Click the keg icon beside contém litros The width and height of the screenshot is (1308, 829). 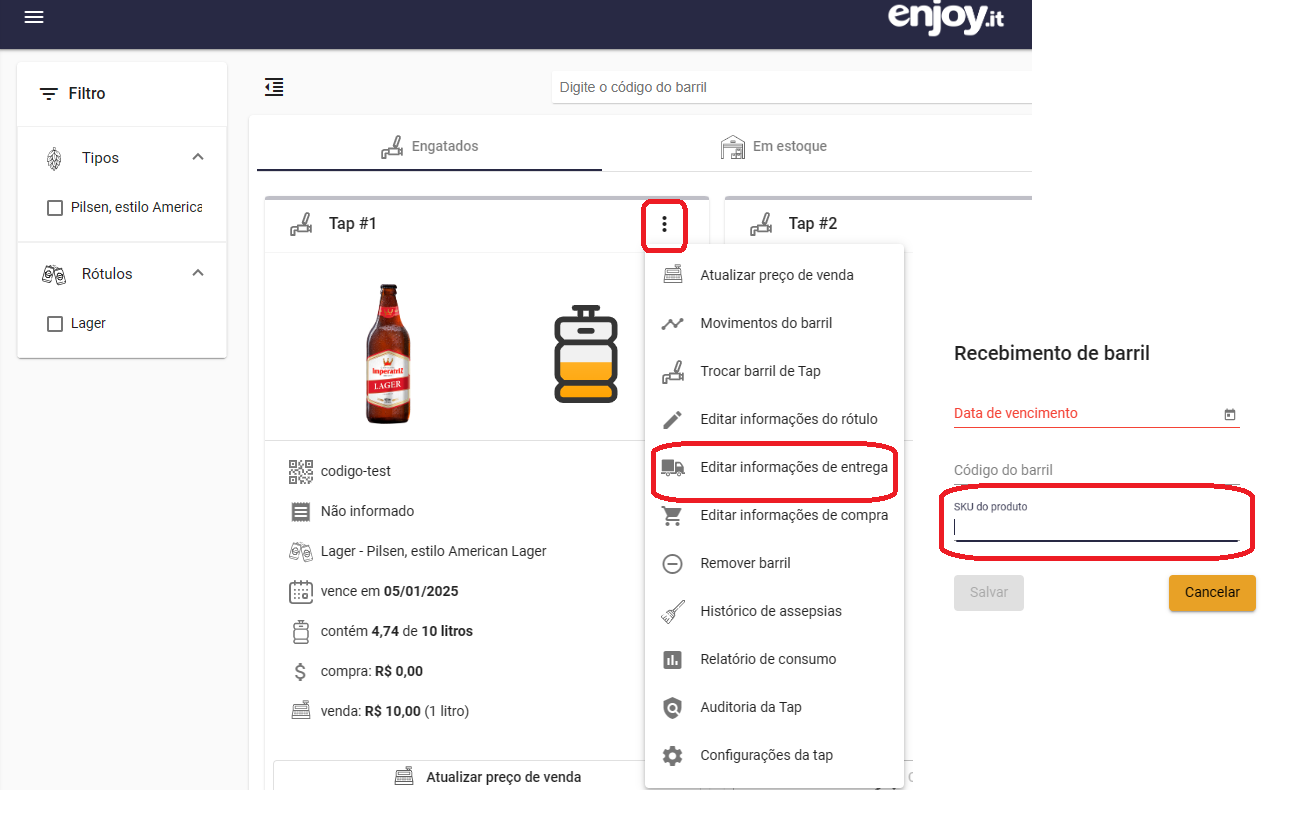coord(300,631)
